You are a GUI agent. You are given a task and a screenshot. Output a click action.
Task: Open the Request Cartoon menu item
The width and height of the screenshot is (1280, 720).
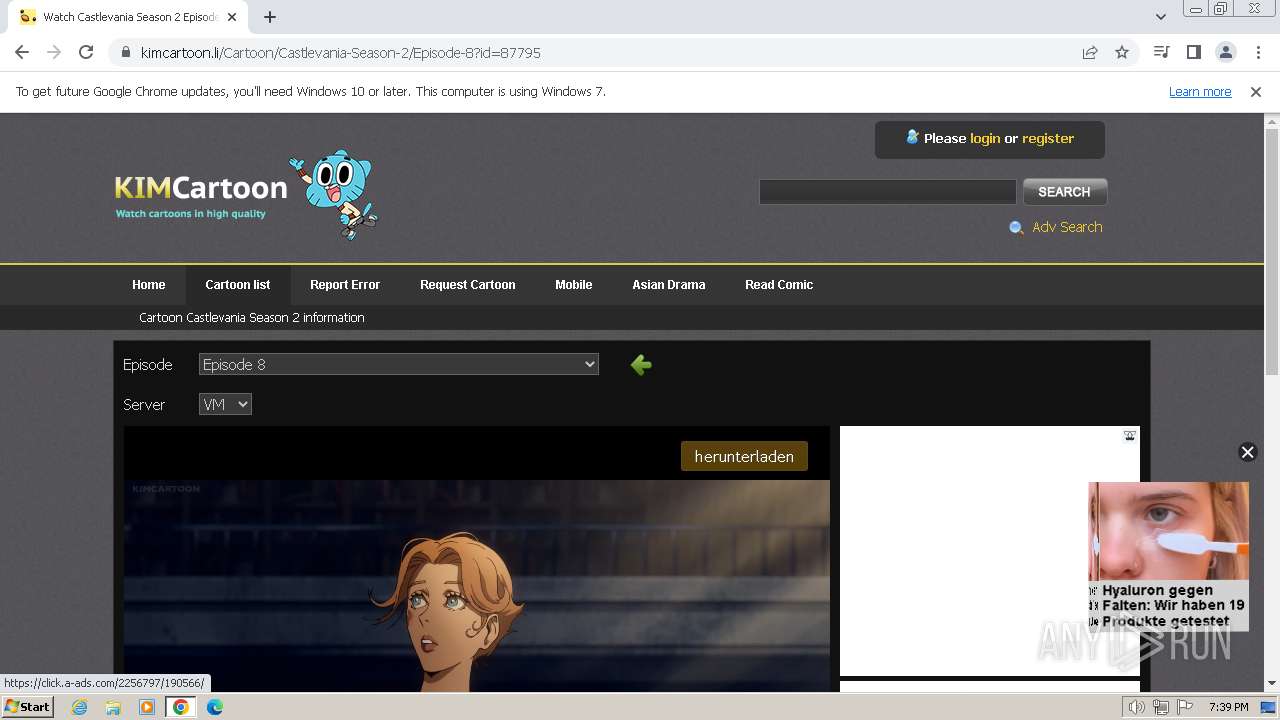coord(468,285)
